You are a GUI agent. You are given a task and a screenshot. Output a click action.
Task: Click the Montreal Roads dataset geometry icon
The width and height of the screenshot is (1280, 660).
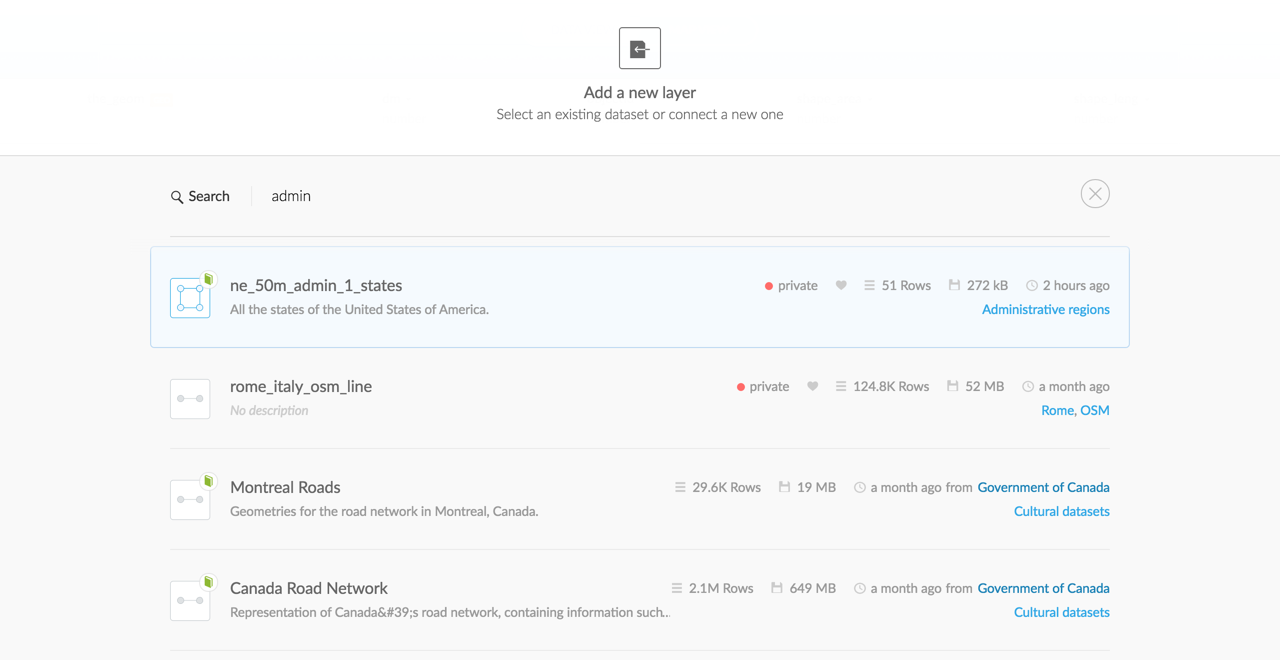[x=189, y=498]
